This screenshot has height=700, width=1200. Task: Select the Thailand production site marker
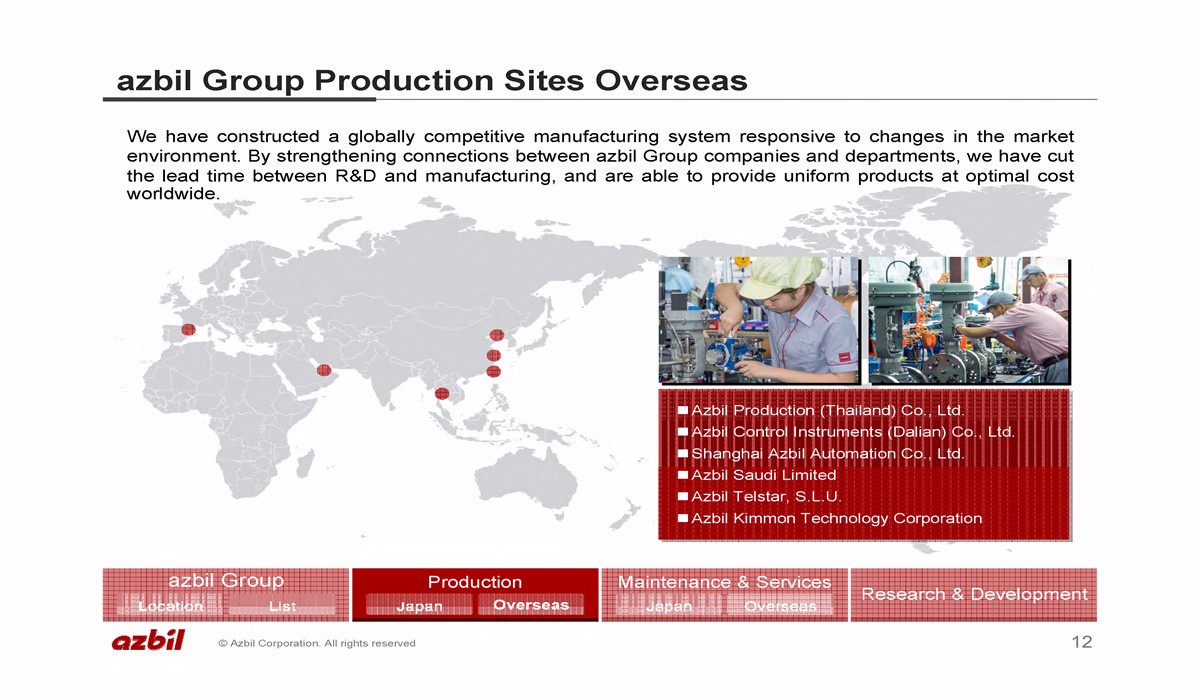(442, 393)
